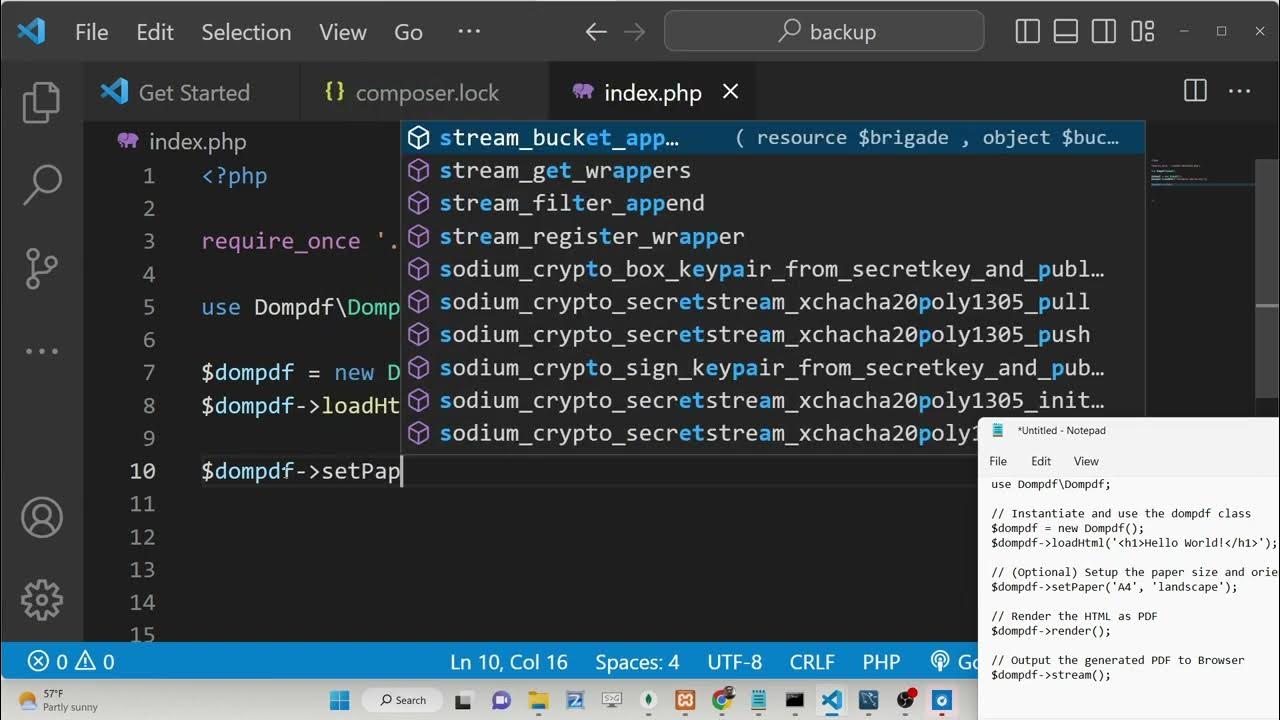Screen dimensions: 1280x720
Task: Go back using the left arrow
Action: pyautogui.click(x=596, y=32)
